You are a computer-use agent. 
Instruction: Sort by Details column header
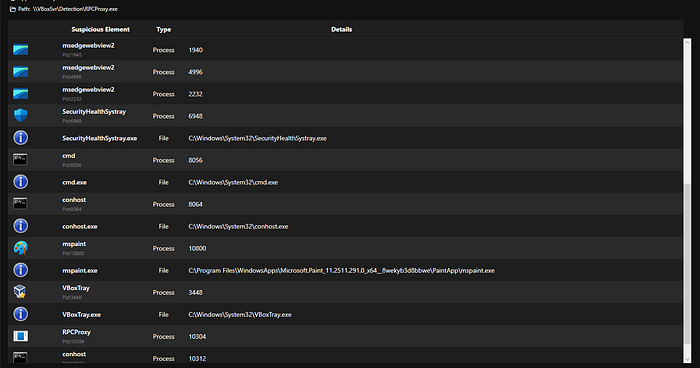[342, 29]
